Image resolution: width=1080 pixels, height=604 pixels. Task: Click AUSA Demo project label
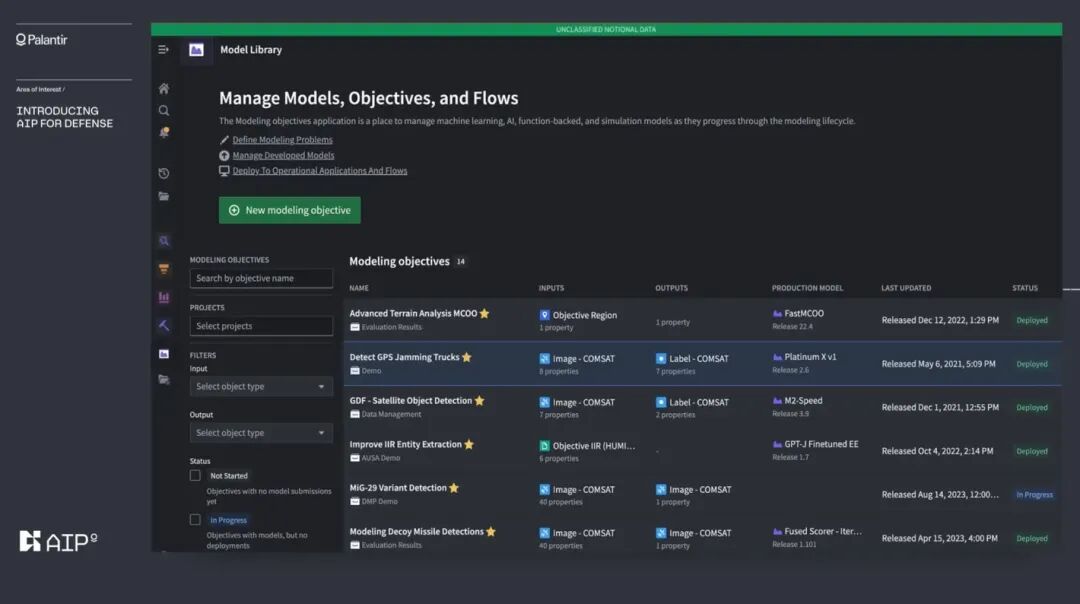(x=380, y=458)
